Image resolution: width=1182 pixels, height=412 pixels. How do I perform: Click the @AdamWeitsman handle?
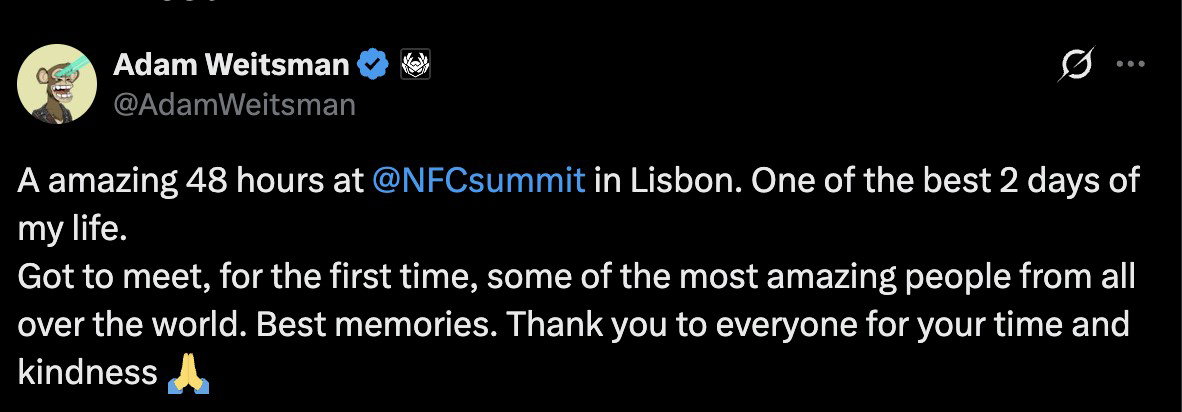click(x=234, y=105)
